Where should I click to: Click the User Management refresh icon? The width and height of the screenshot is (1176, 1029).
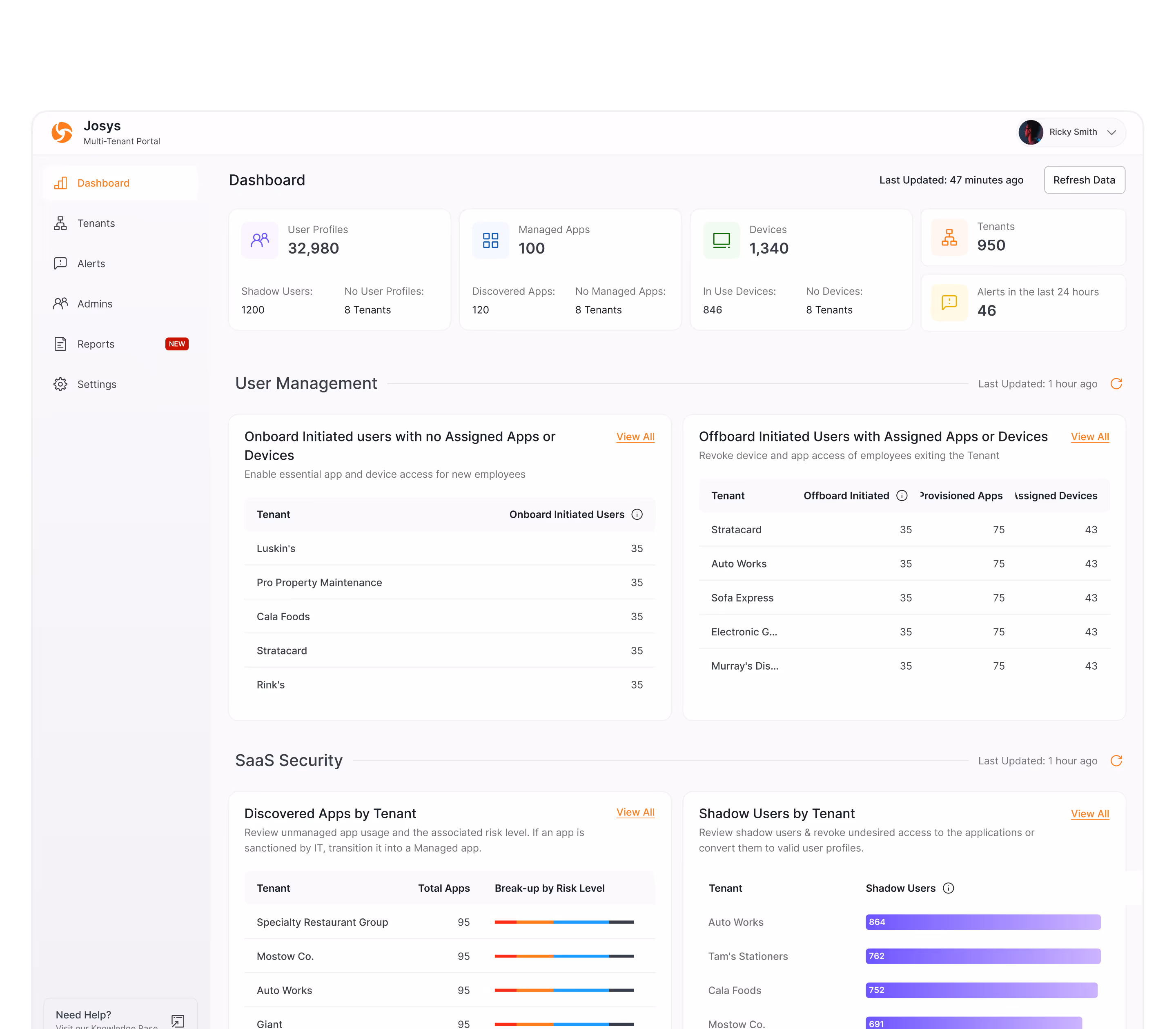[1116, 383]
